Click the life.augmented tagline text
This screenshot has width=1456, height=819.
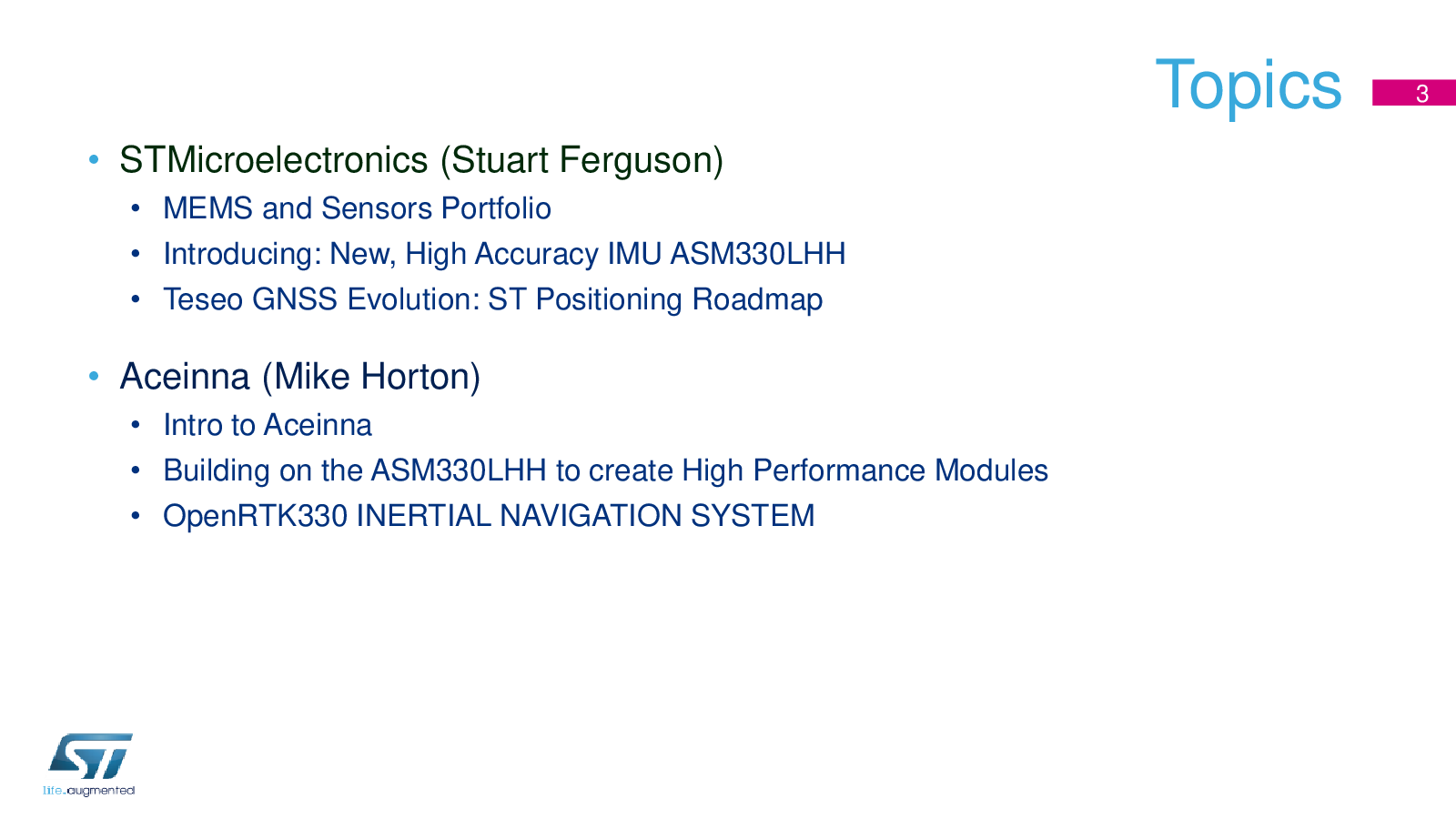[x=89, y=790]
